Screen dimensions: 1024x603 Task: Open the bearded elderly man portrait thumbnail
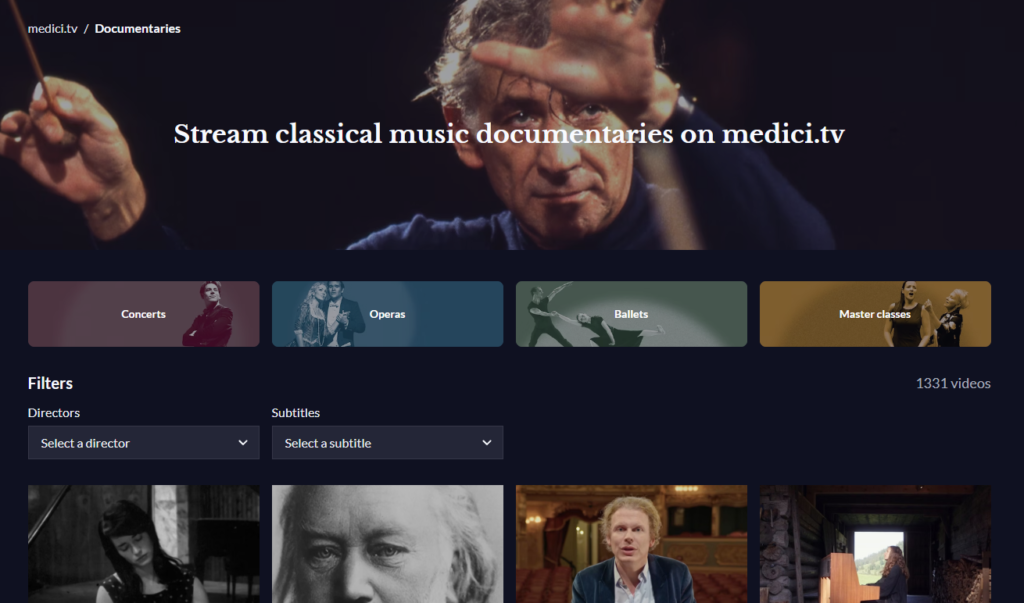[x=387, y=544]
